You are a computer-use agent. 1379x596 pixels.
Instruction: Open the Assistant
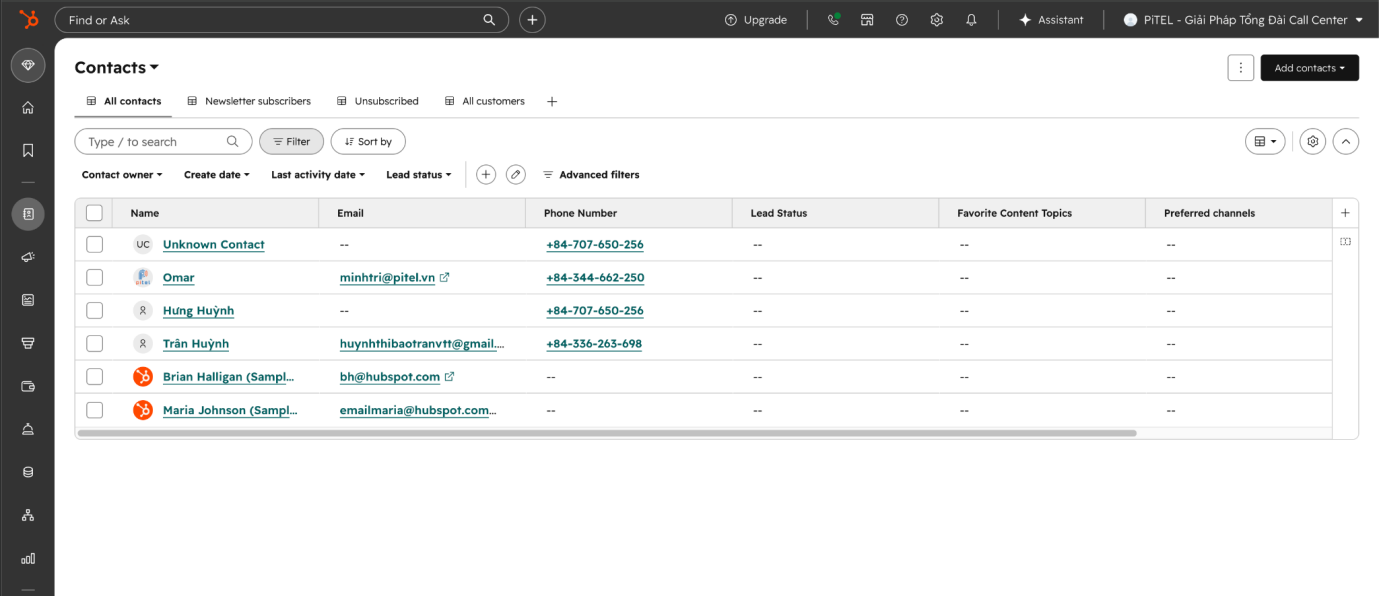pyautogui.click(x=1051, y=20)
